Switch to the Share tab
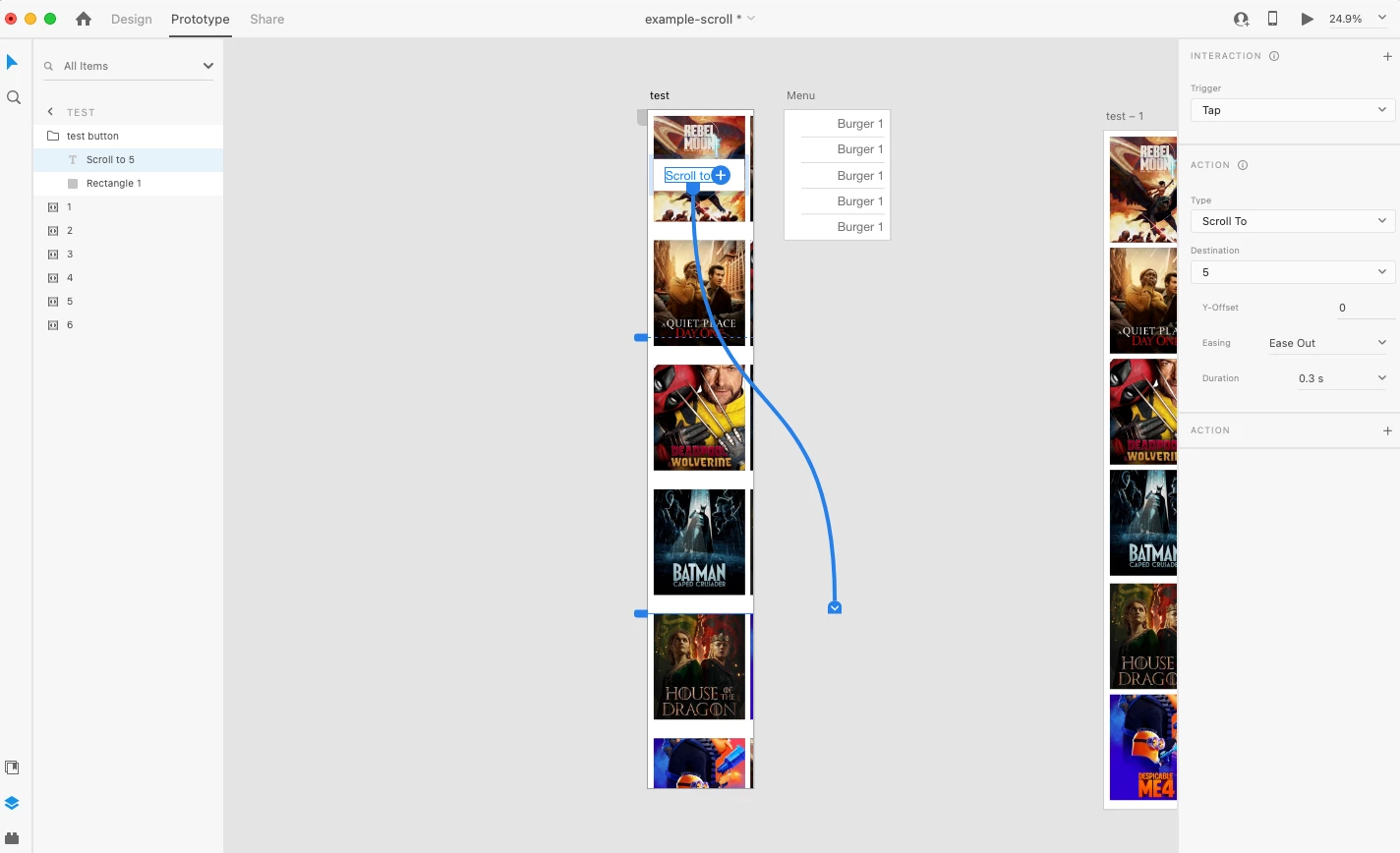The width and height of the screenshot is (1400, 853). [266, 19]
